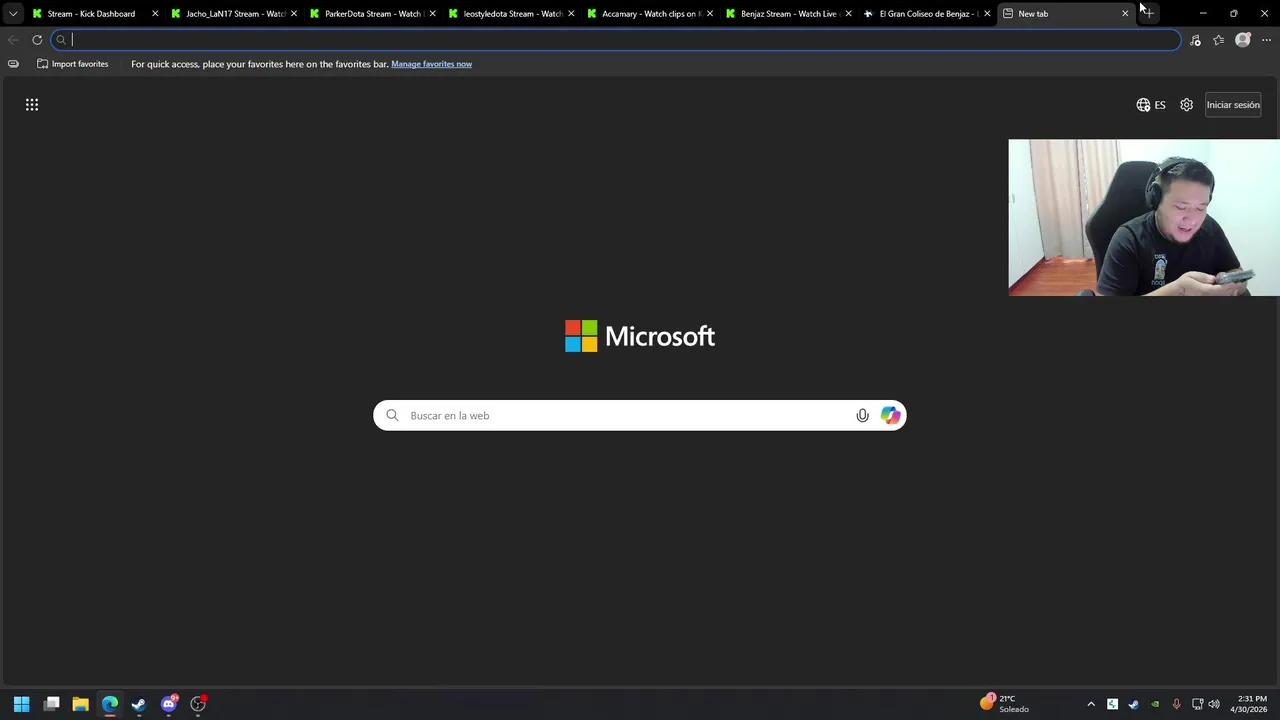Close the ParkerDota Stream tab

tap(432, 14)
